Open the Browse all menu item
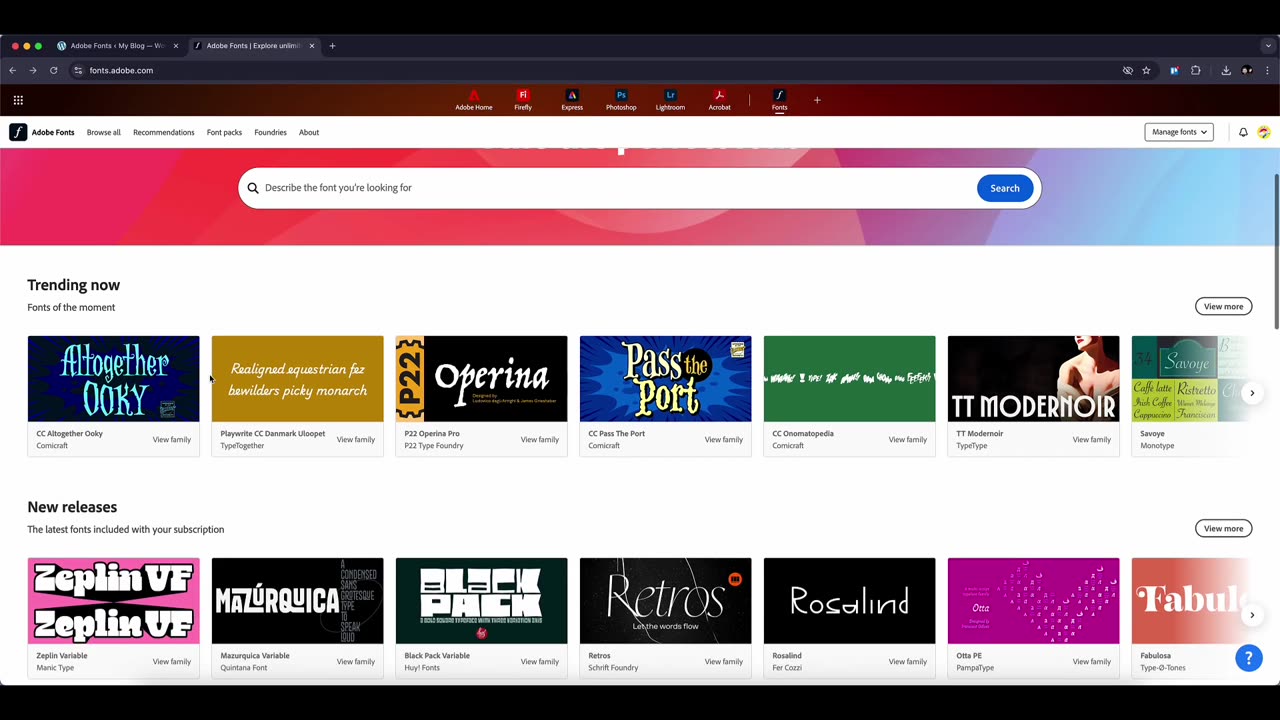 pos(103,132)
